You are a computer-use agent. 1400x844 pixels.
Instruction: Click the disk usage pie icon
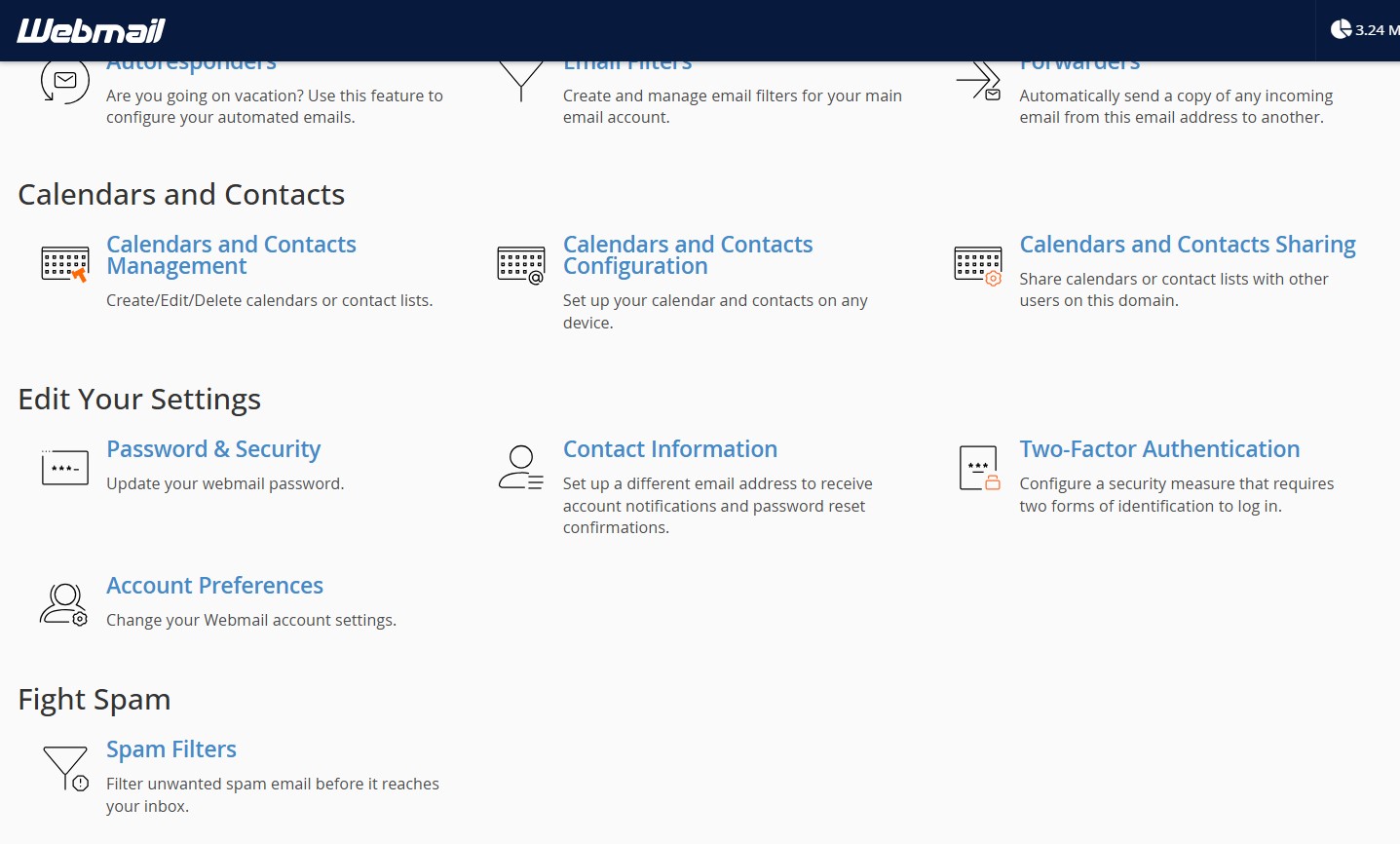tap(1342, 29)
